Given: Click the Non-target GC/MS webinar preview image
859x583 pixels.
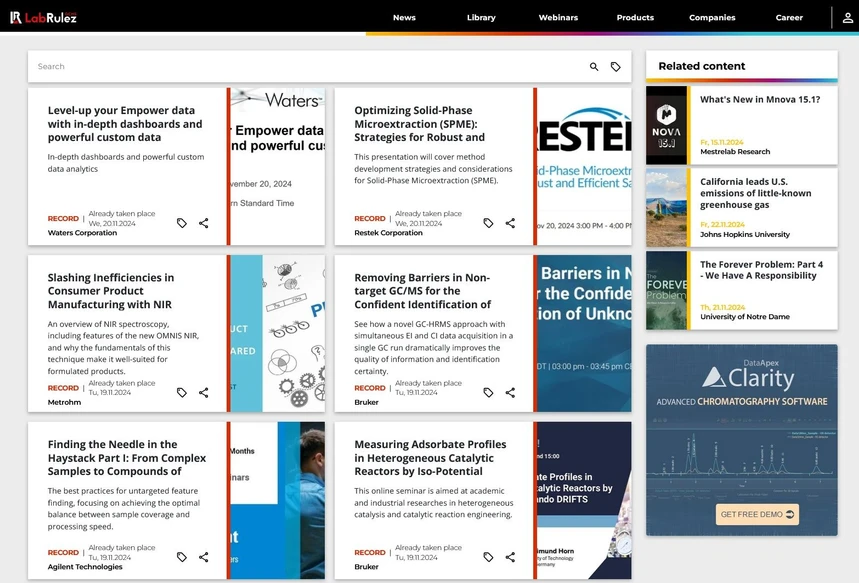Looking at the screenshot, I should (584, 333).
